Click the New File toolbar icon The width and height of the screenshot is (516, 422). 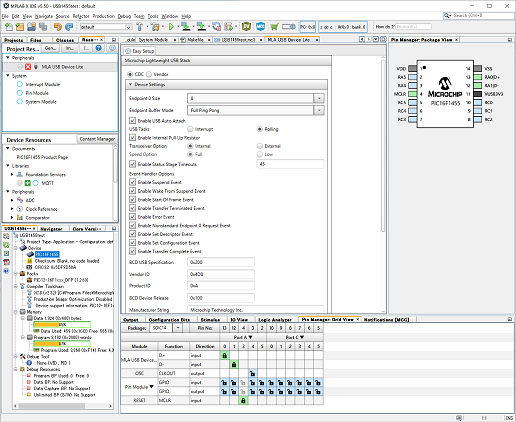click(x=9, y=27)
